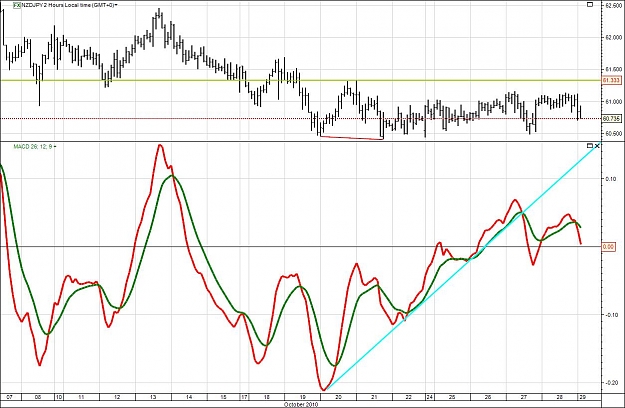Click date label 24 on the time axis
This screenshot has height=408, width=625.
pos(429,397)
